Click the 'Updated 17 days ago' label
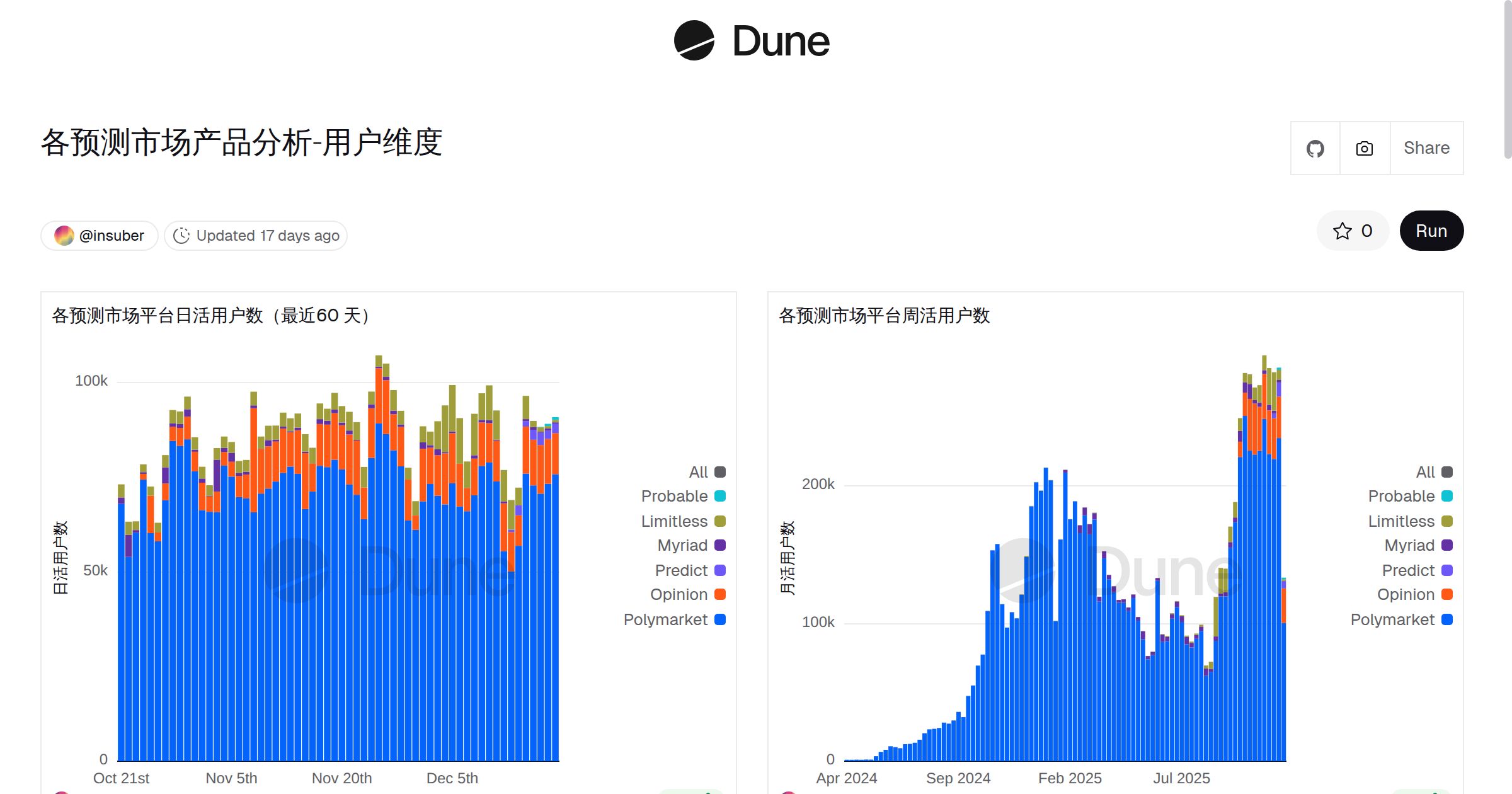 pos(267,235)
